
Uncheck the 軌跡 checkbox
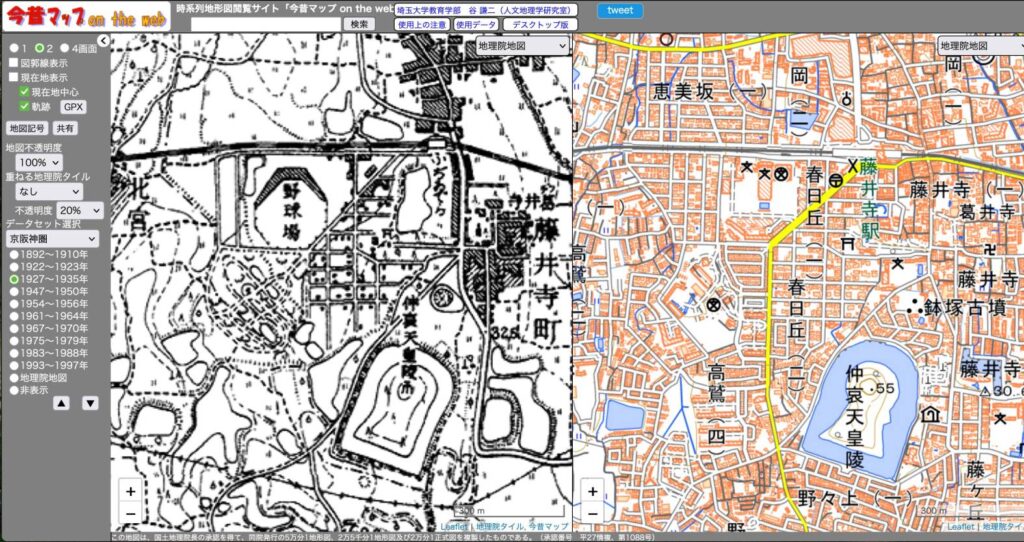25,106
